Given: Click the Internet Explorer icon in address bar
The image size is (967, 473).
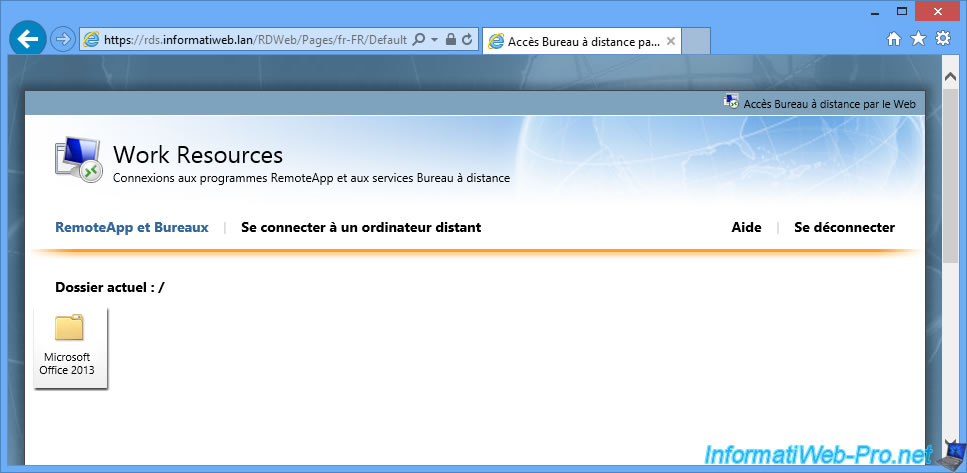Looking at the screenshot, I should 91,40.
